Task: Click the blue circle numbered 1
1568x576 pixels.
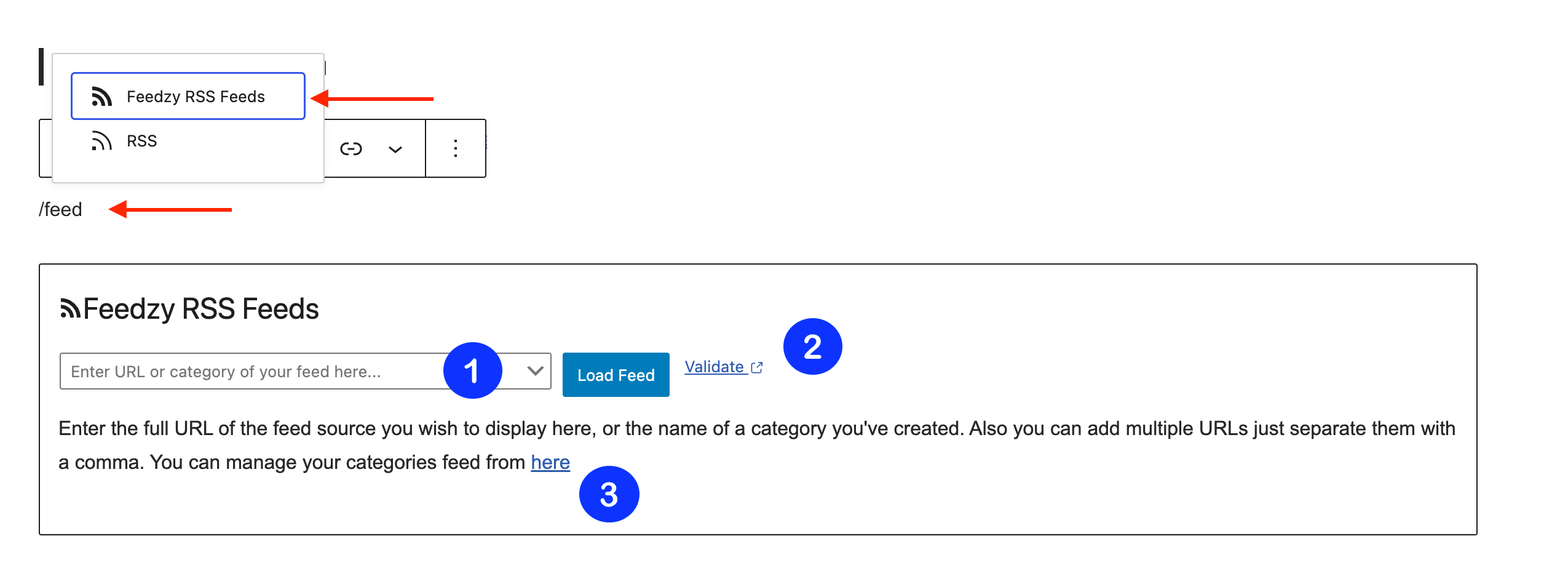Action: 472,370
